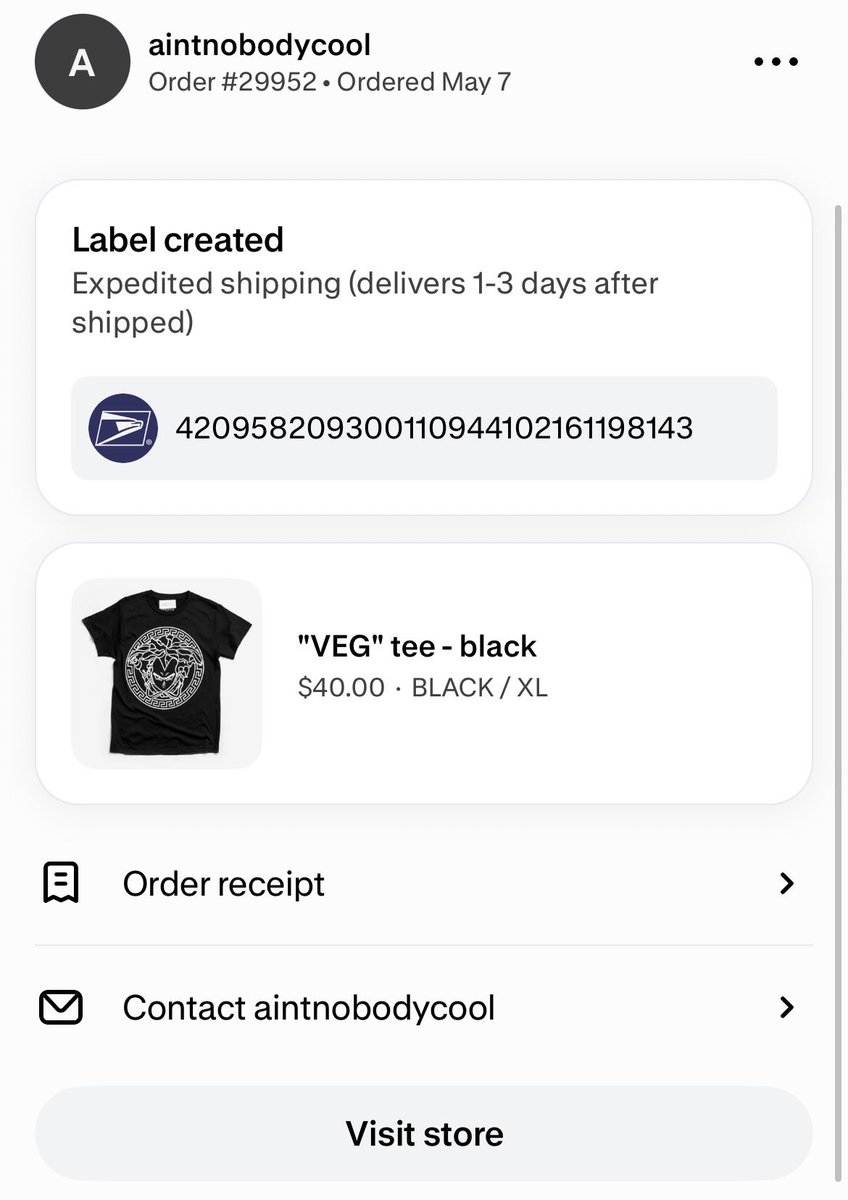Tap the aintnobodycool avatar circle
848x1200 pixels.
80,64
